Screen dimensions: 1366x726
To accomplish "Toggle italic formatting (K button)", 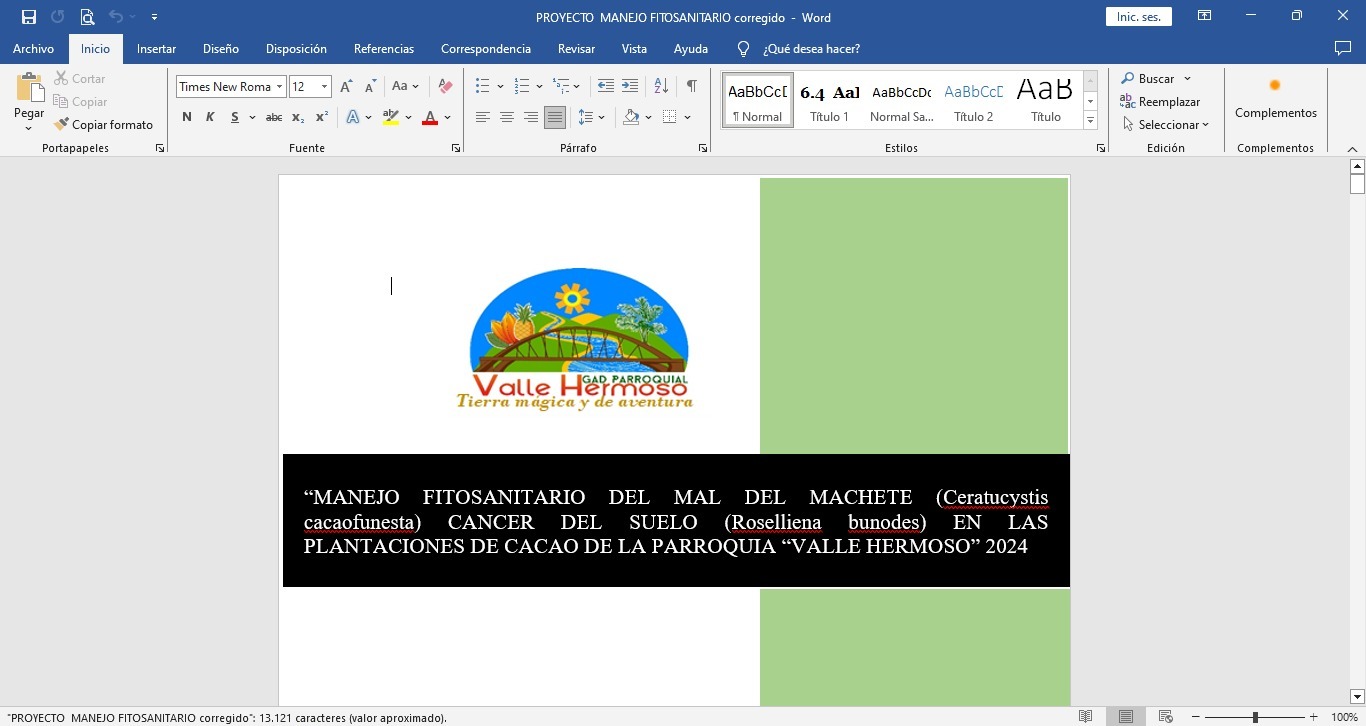I will [210, 118].
